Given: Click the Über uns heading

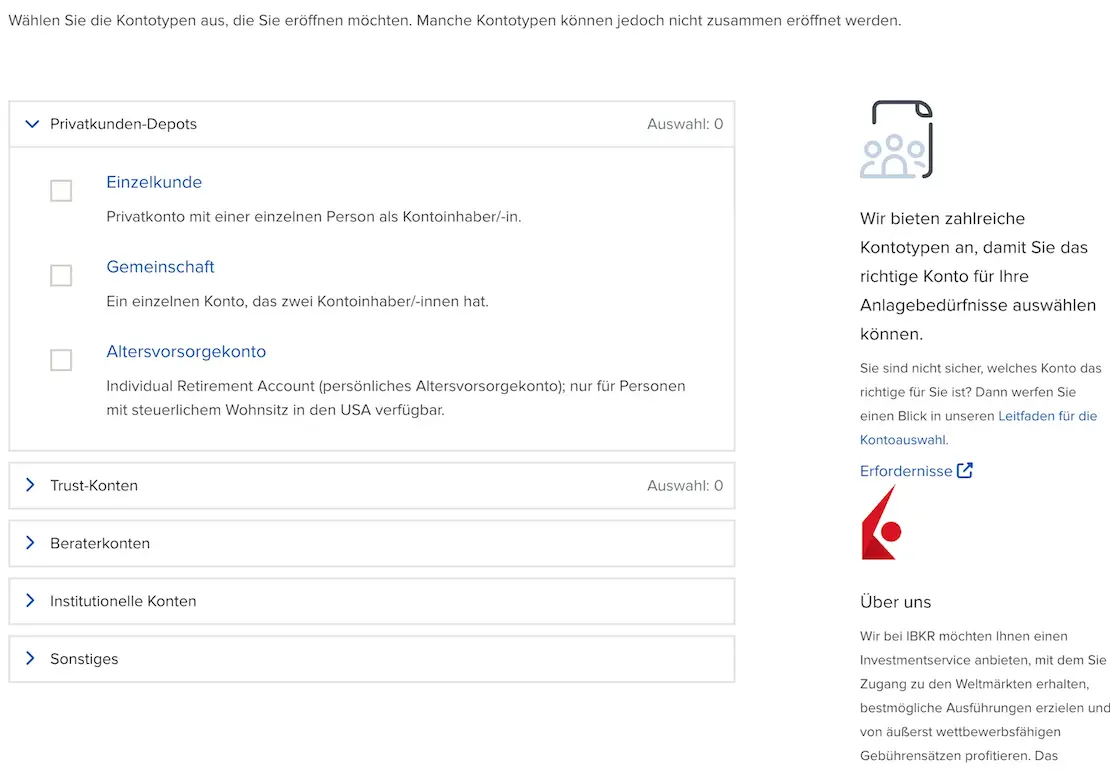Looking at the screenshot, I should point(895,602).
